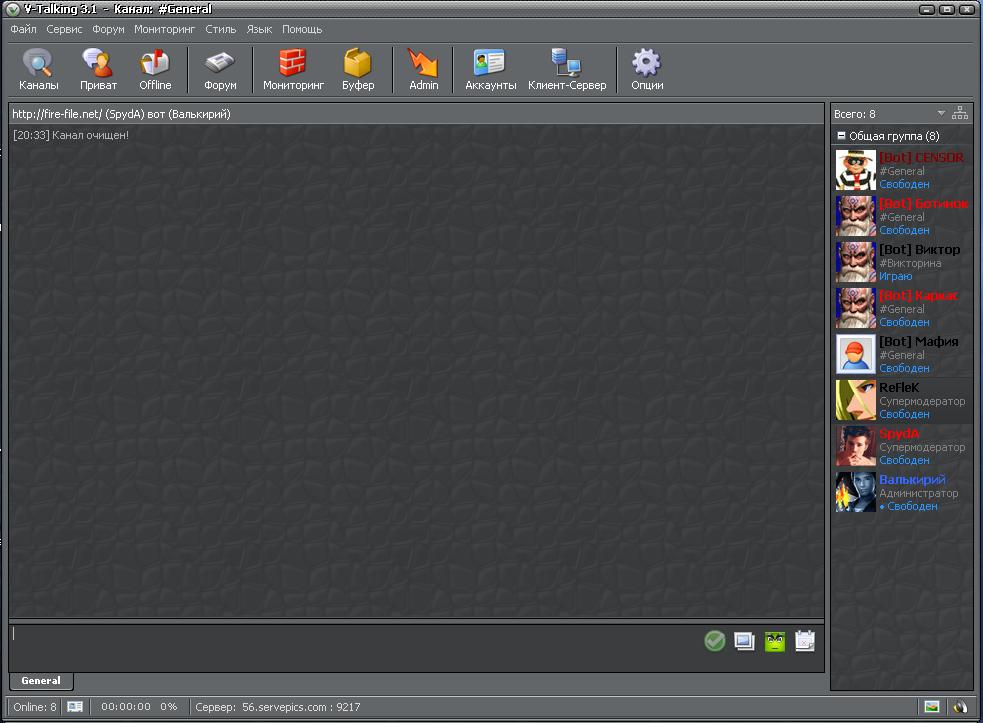Image resolution: width=983 pixels, height=723 pixels.
Task: Open the Опции gear icon
Action: click(647, 69)
